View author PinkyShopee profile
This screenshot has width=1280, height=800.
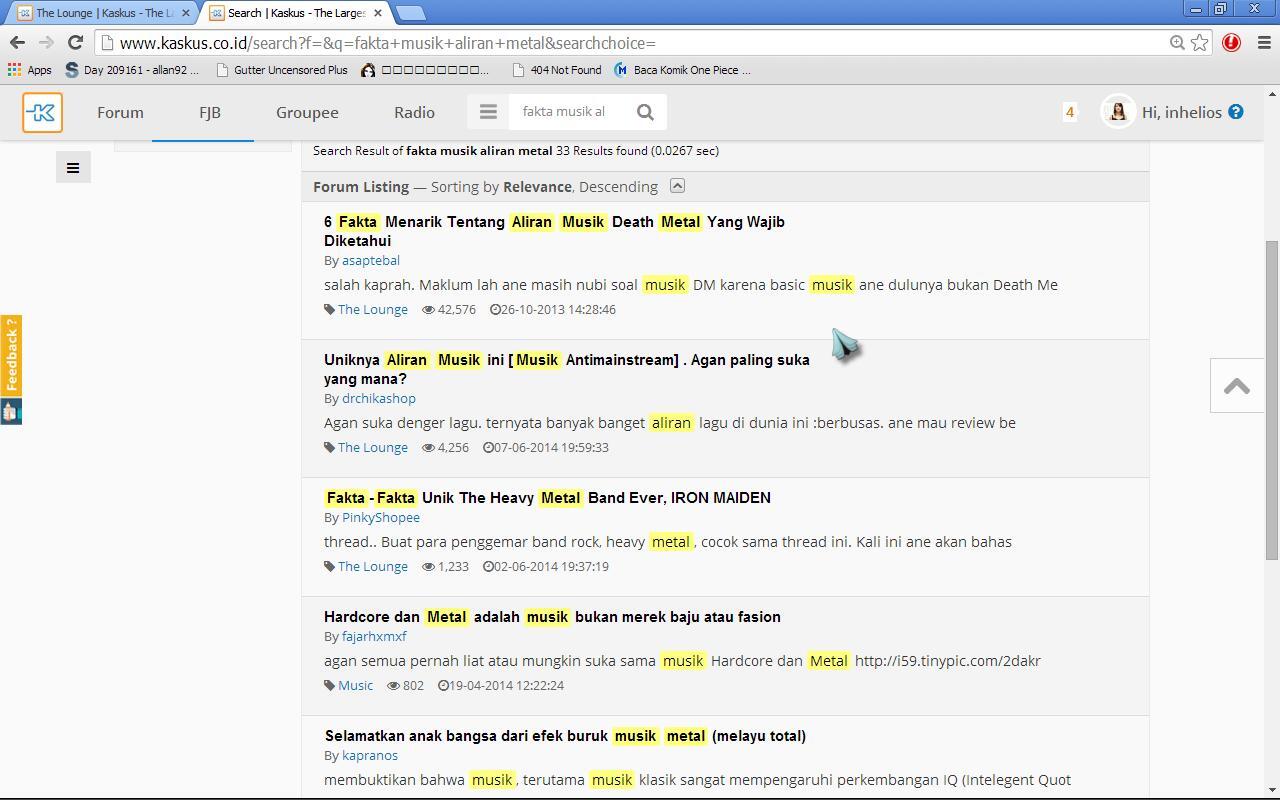[381, 517]
